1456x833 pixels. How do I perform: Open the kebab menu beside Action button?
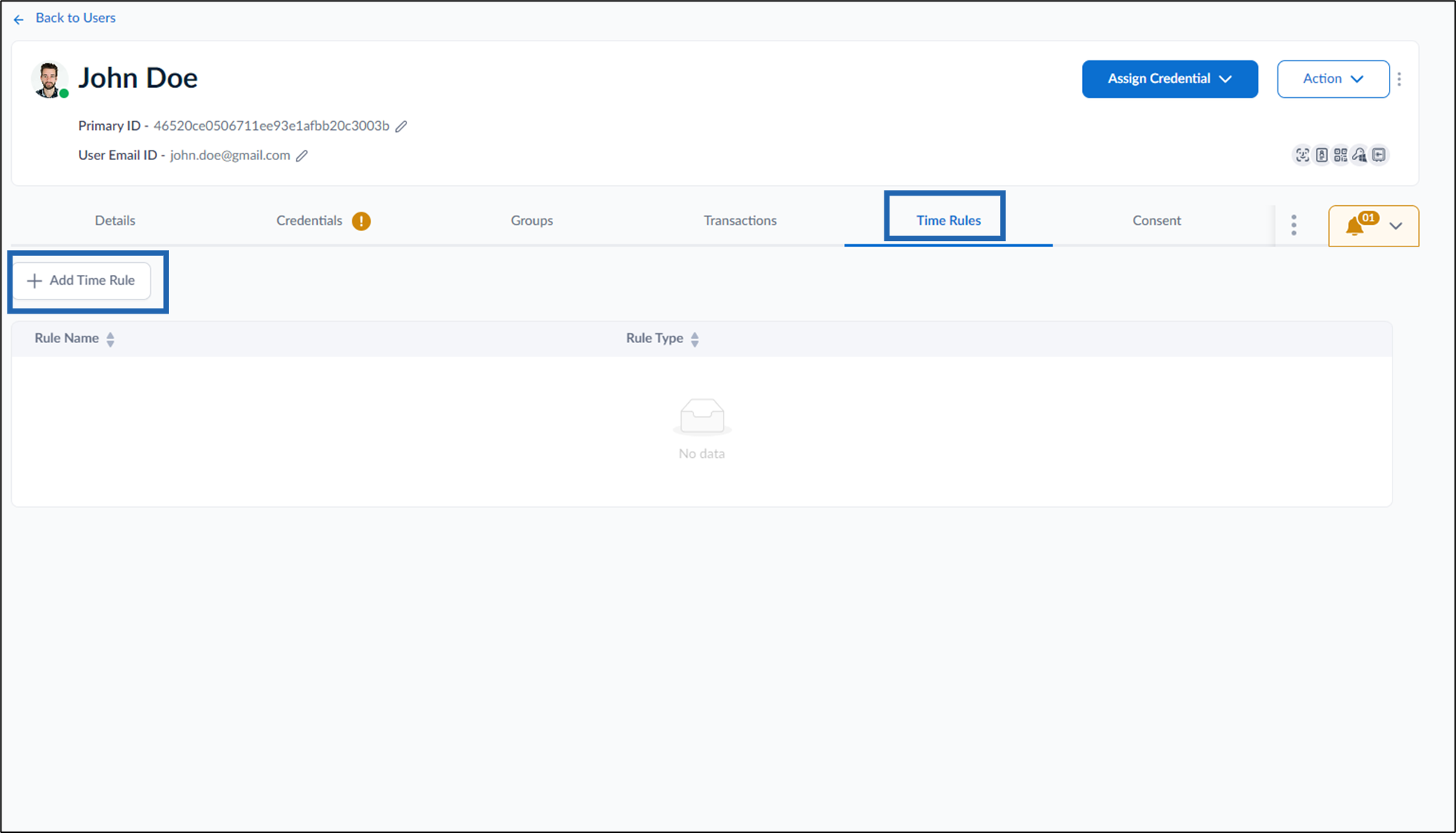tap(1399, 79)
